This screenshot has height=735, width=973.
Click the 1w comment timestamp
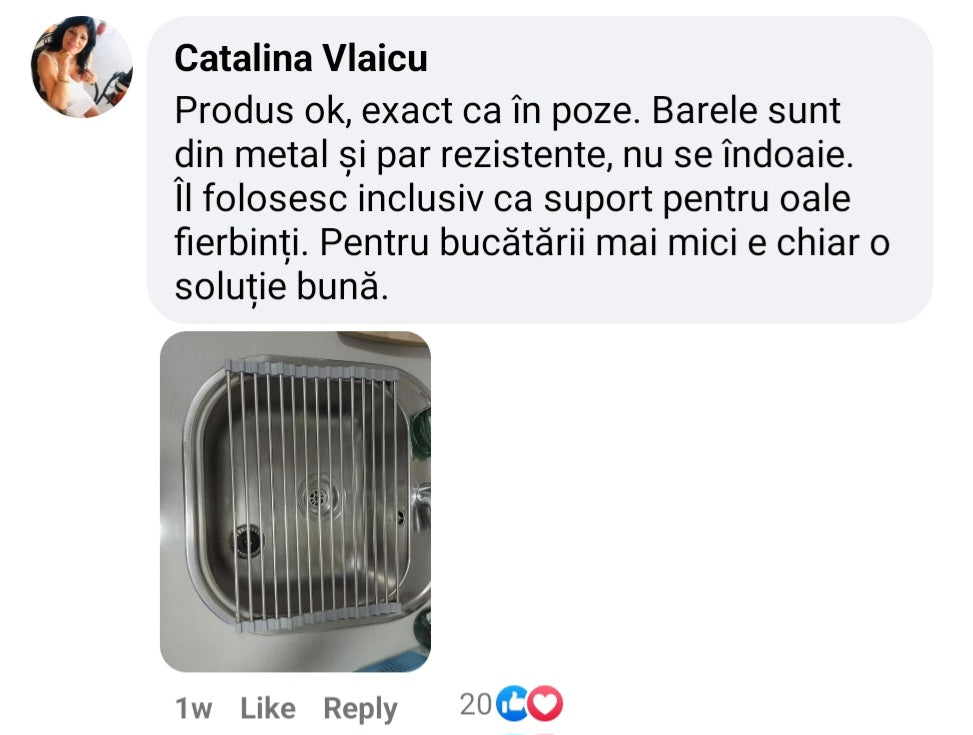[x=193, y=708]
